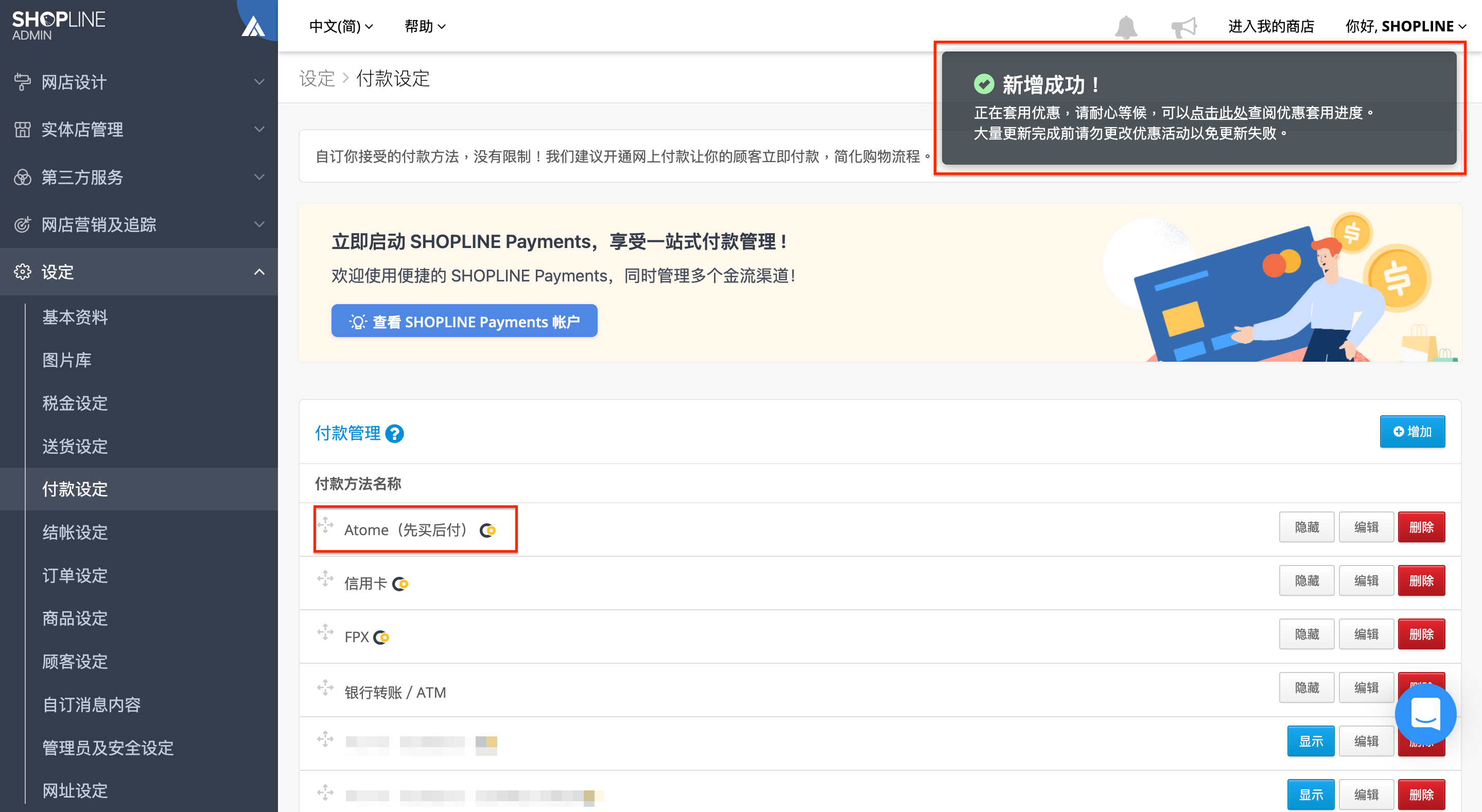Open 商品设定 in the sidebar

click(75, 619)
